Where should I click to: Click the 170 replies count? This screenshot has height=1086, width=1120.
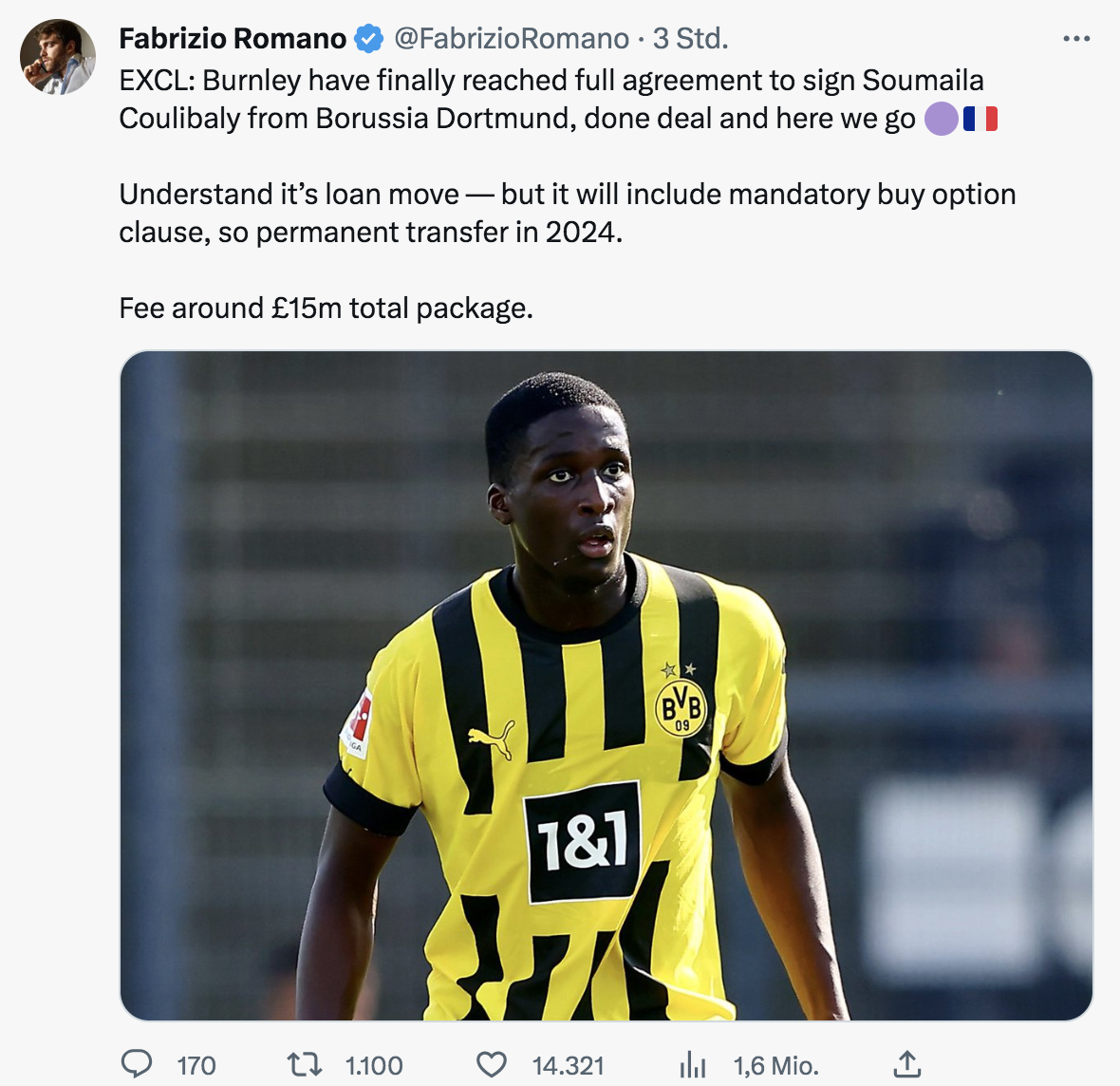[x=196, y=1065]
